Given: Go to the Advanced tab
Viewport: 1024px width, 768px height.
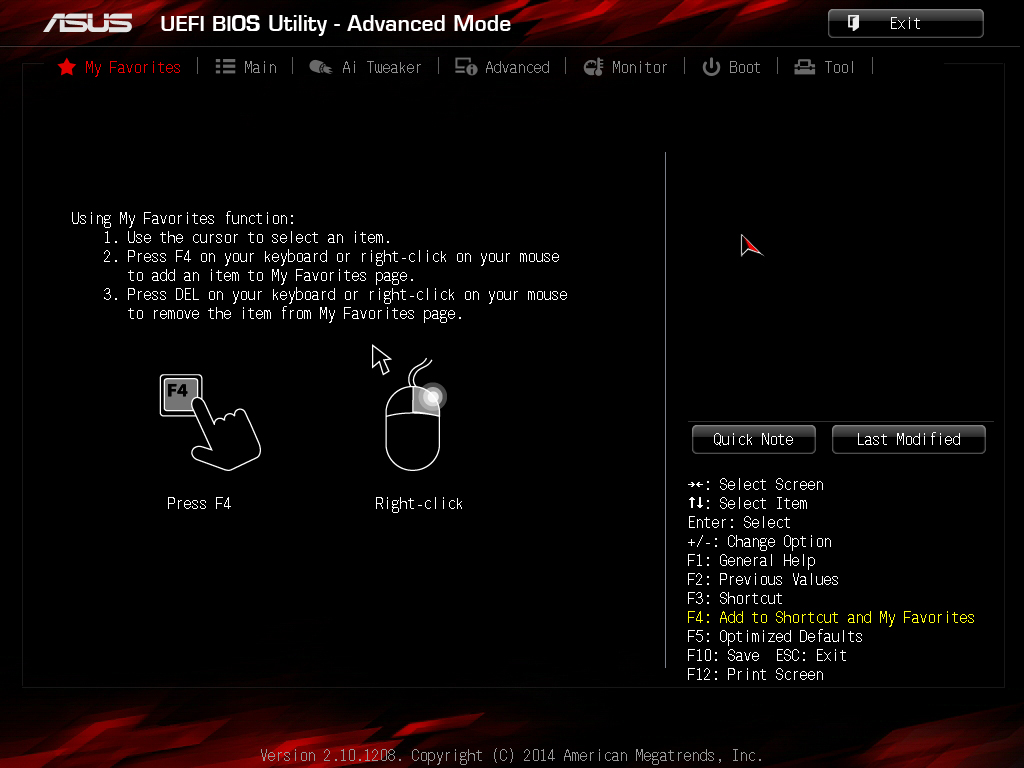Looking at the screenshot, I should [517, 67].
